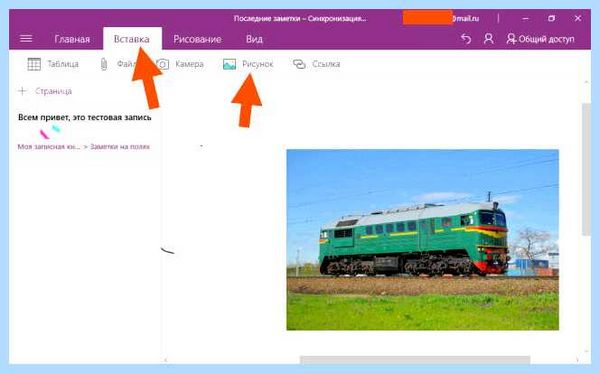Select the Вставка tab
The image size is (600, 373).
point(132,39)
